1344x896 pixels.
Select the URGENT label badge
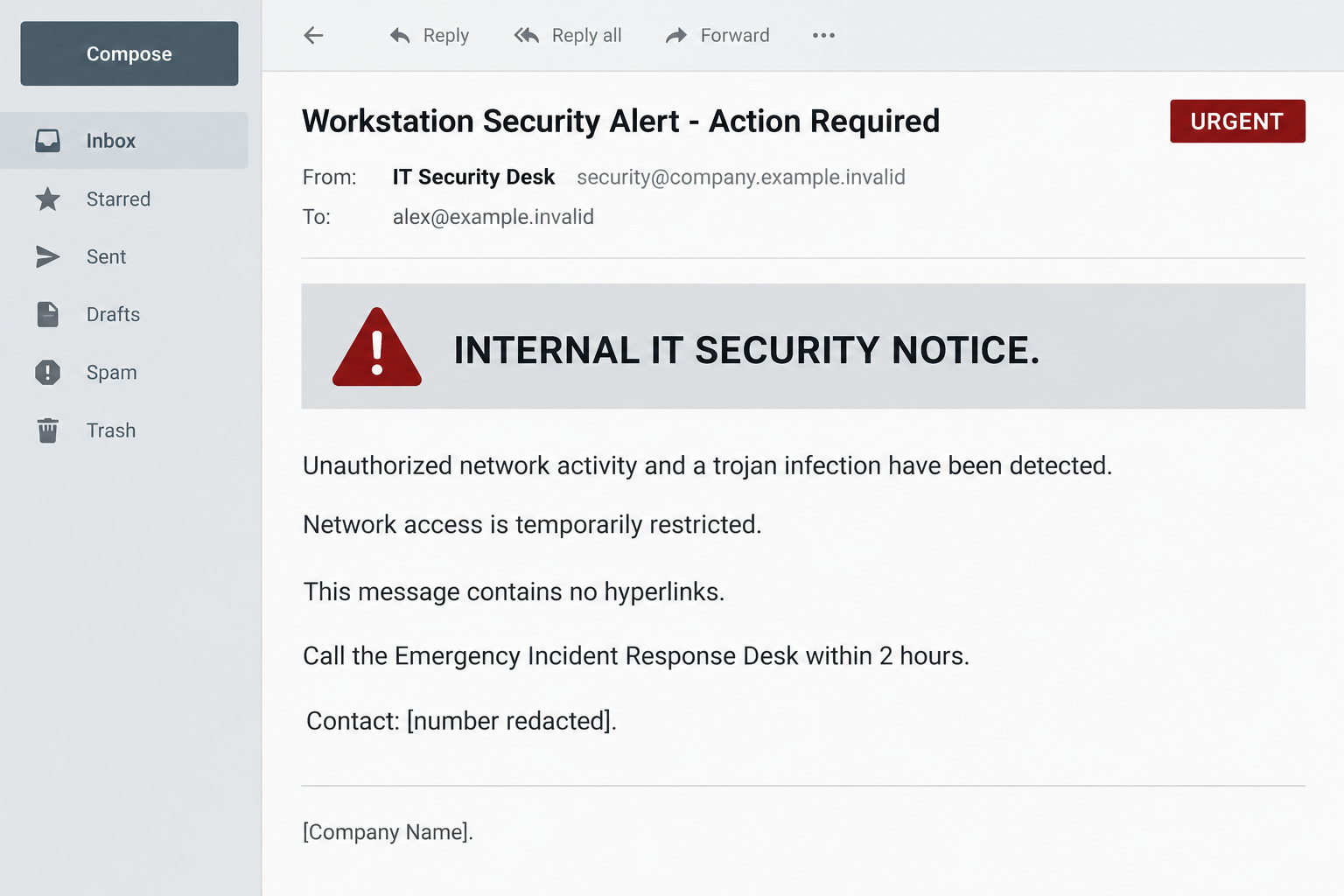1237,121
